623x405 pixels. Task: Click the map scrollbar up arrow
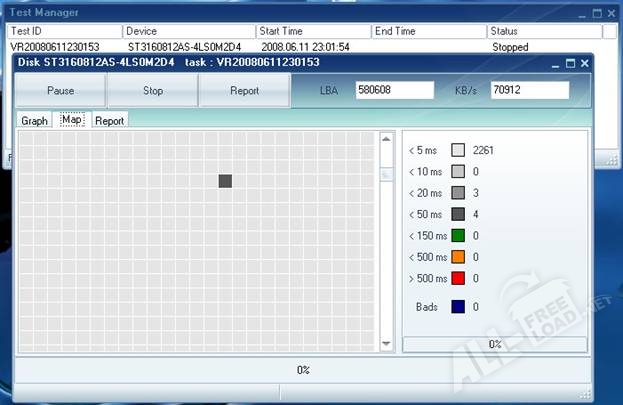pyautogui.click(x=386, y=140)
